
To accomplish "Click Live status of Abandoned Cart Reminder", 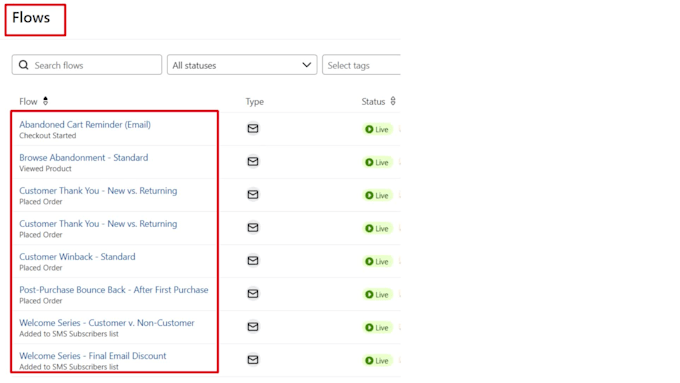I will [377, 129].
